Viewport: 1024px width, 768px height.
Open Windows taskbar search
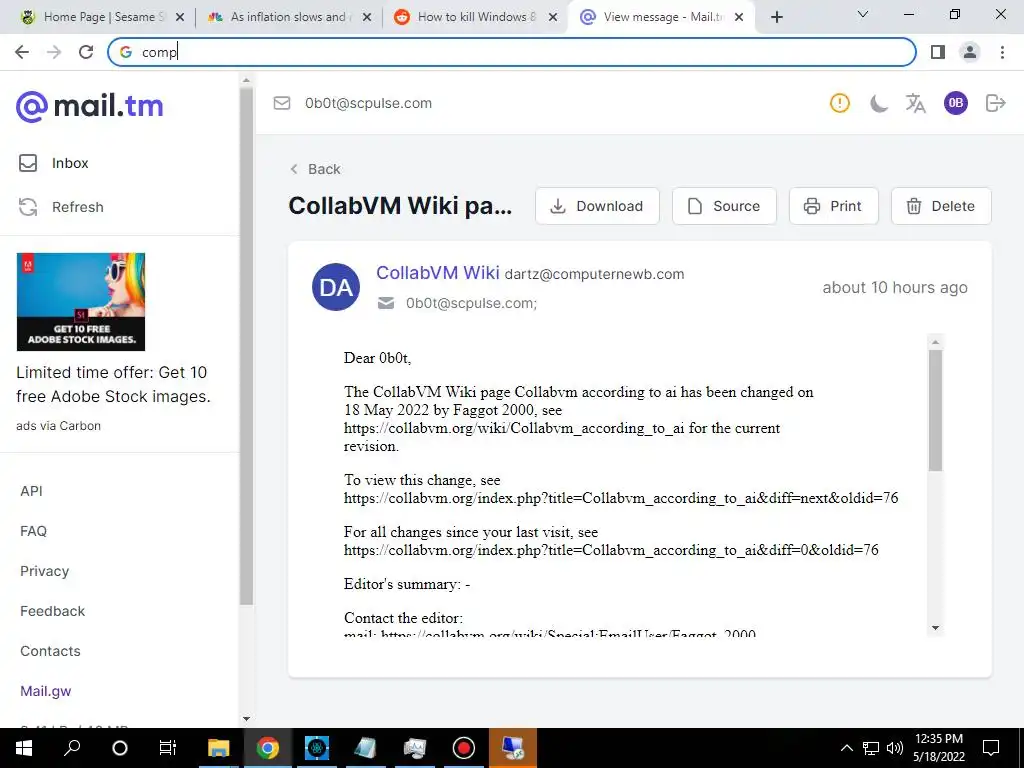tap(72, 748)
